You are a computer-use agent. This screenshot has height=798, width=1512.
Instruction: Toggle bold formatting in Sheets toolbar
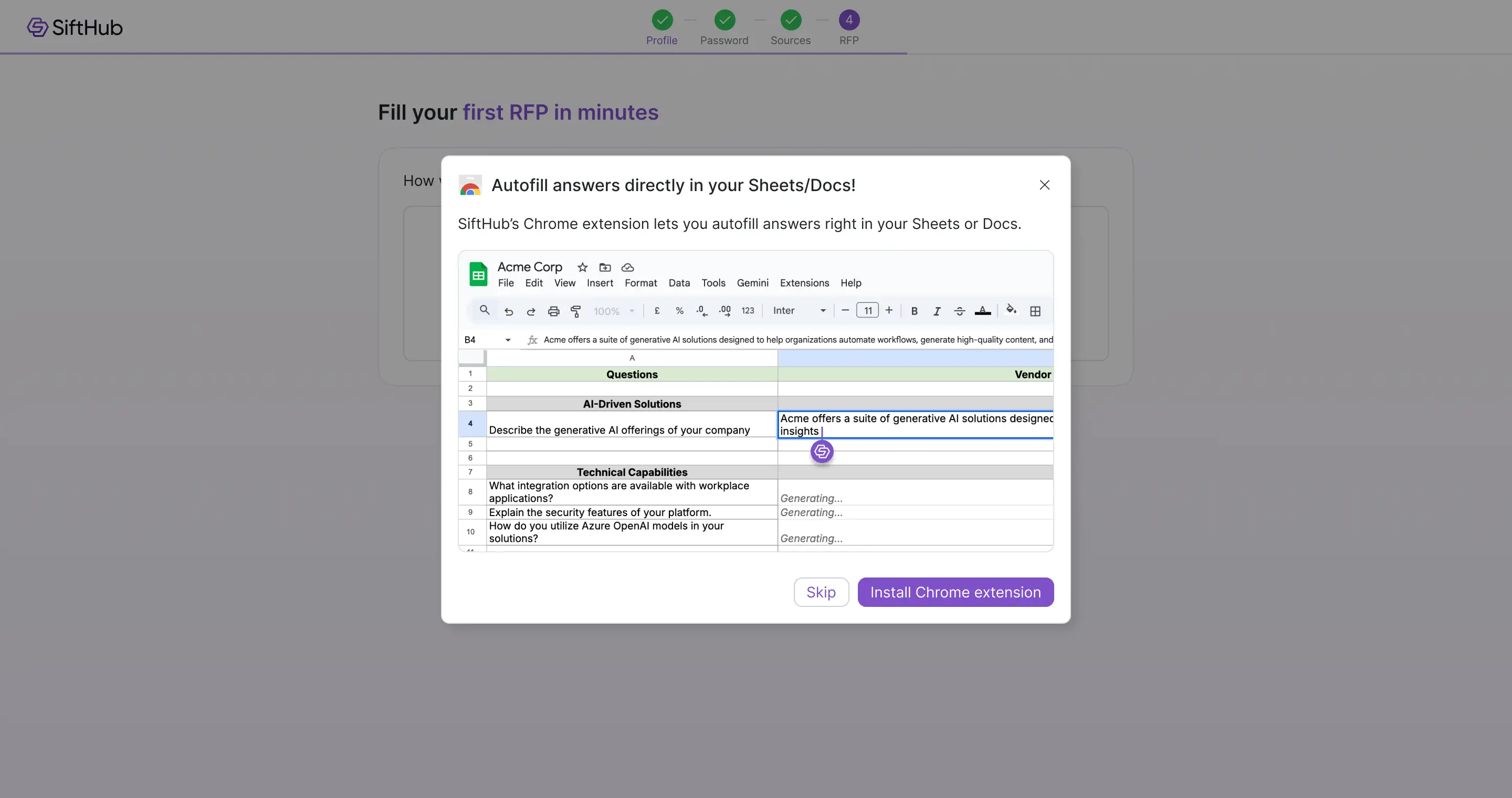[x=914, y=311]
